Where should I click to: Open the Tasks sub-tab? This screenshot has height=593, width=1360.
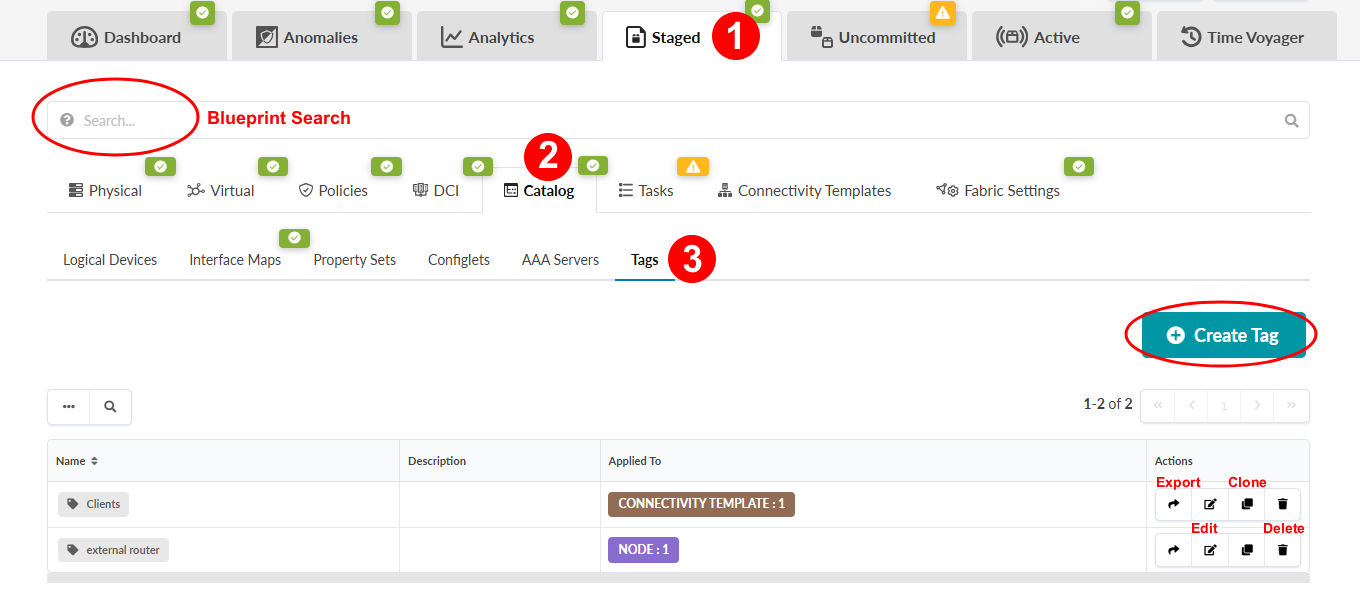646,190
